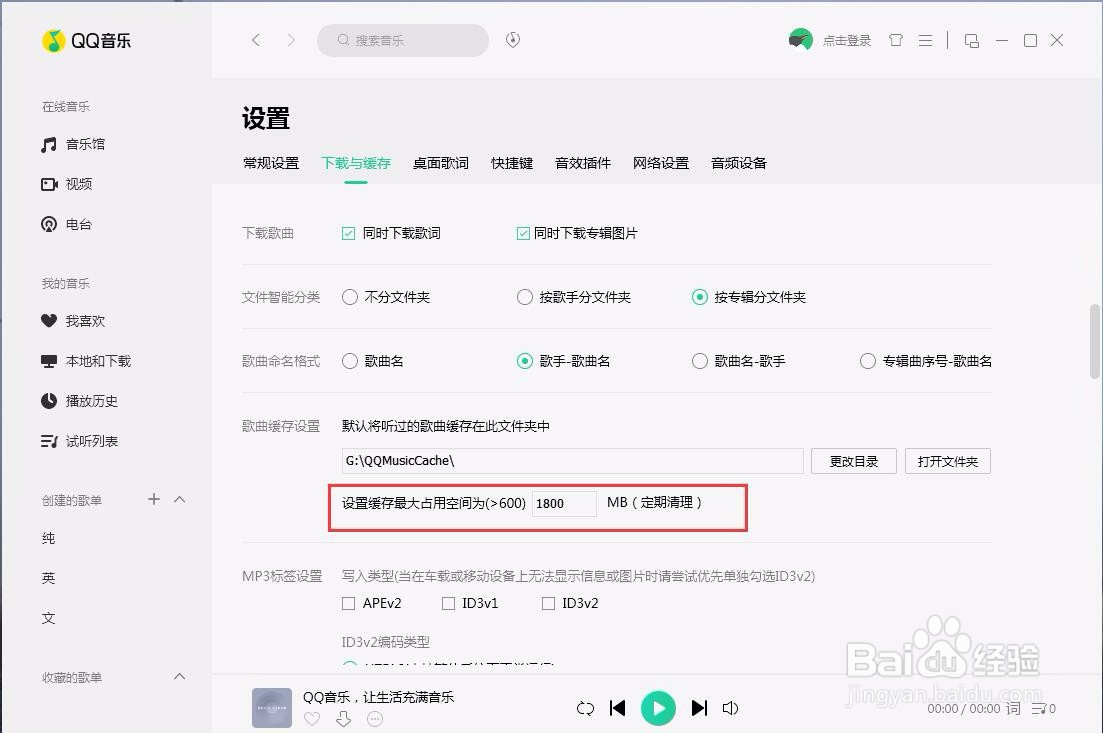Select 按歌手分文件夹 option
The width and height of the screenshot is (1103, 733).
click(525, 297)
